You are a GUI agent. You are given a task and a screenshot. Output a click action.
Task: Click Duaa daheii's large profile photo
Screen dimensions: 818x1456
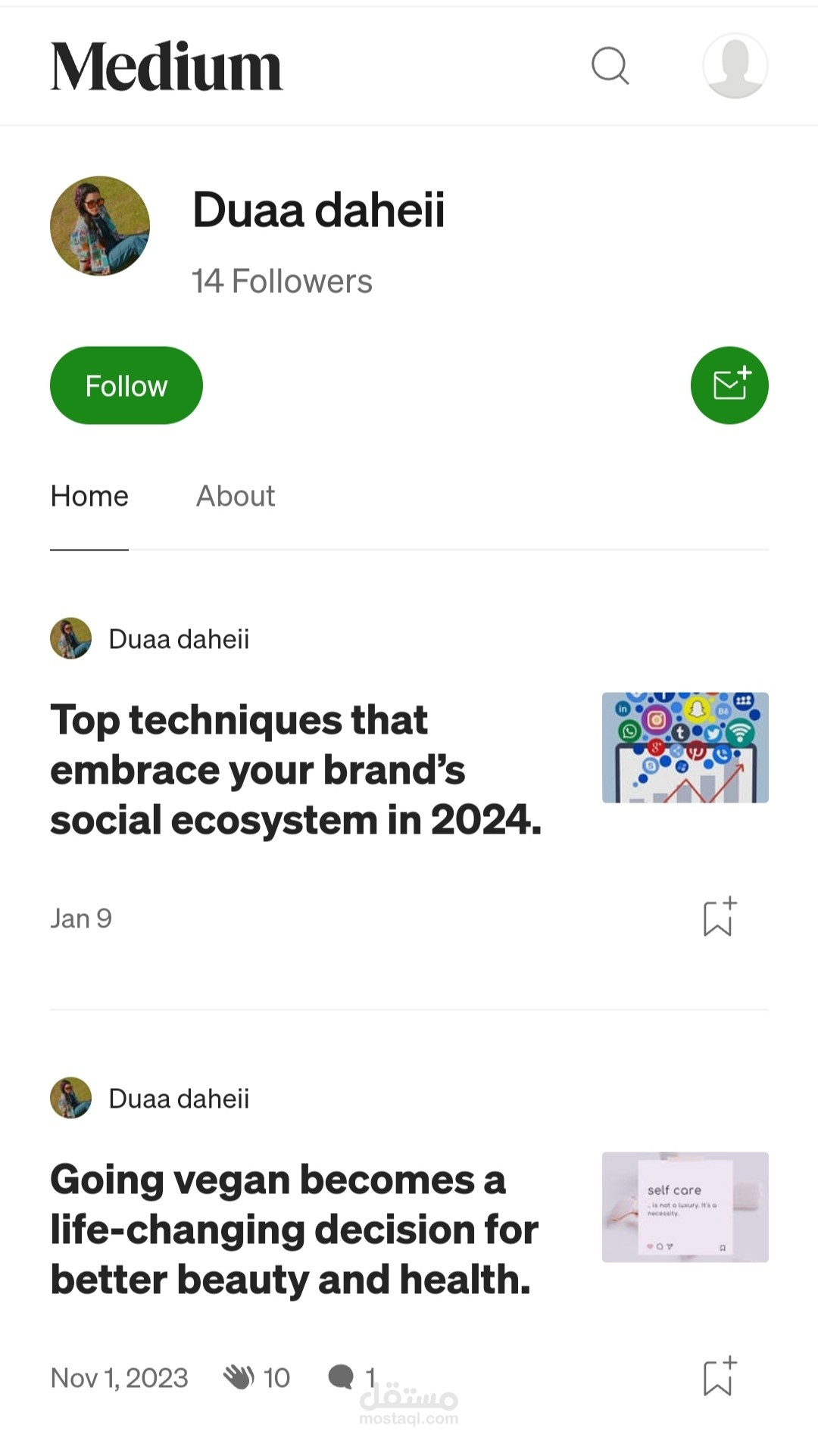coord(100,226)
